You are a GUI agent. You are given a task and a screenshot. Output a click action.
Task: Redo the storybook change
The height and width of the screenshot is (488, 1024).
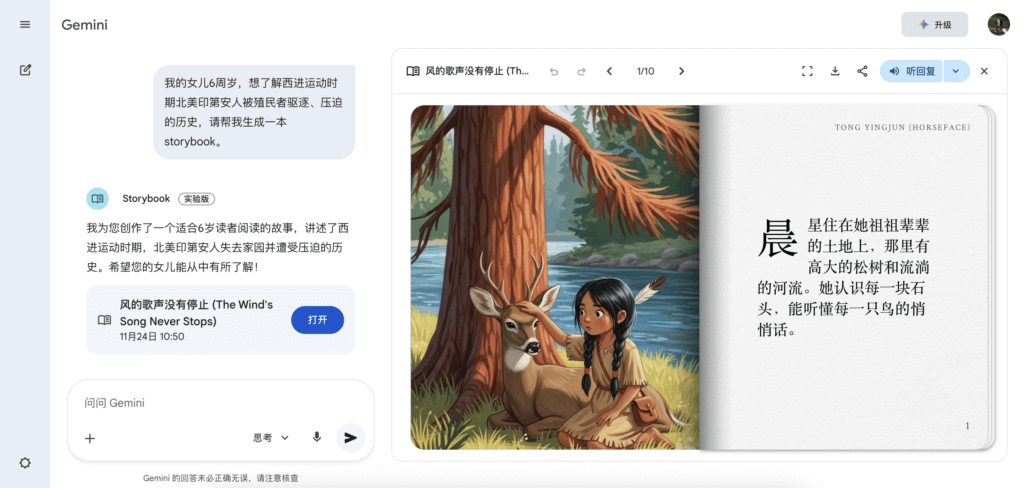coord(581,71)
